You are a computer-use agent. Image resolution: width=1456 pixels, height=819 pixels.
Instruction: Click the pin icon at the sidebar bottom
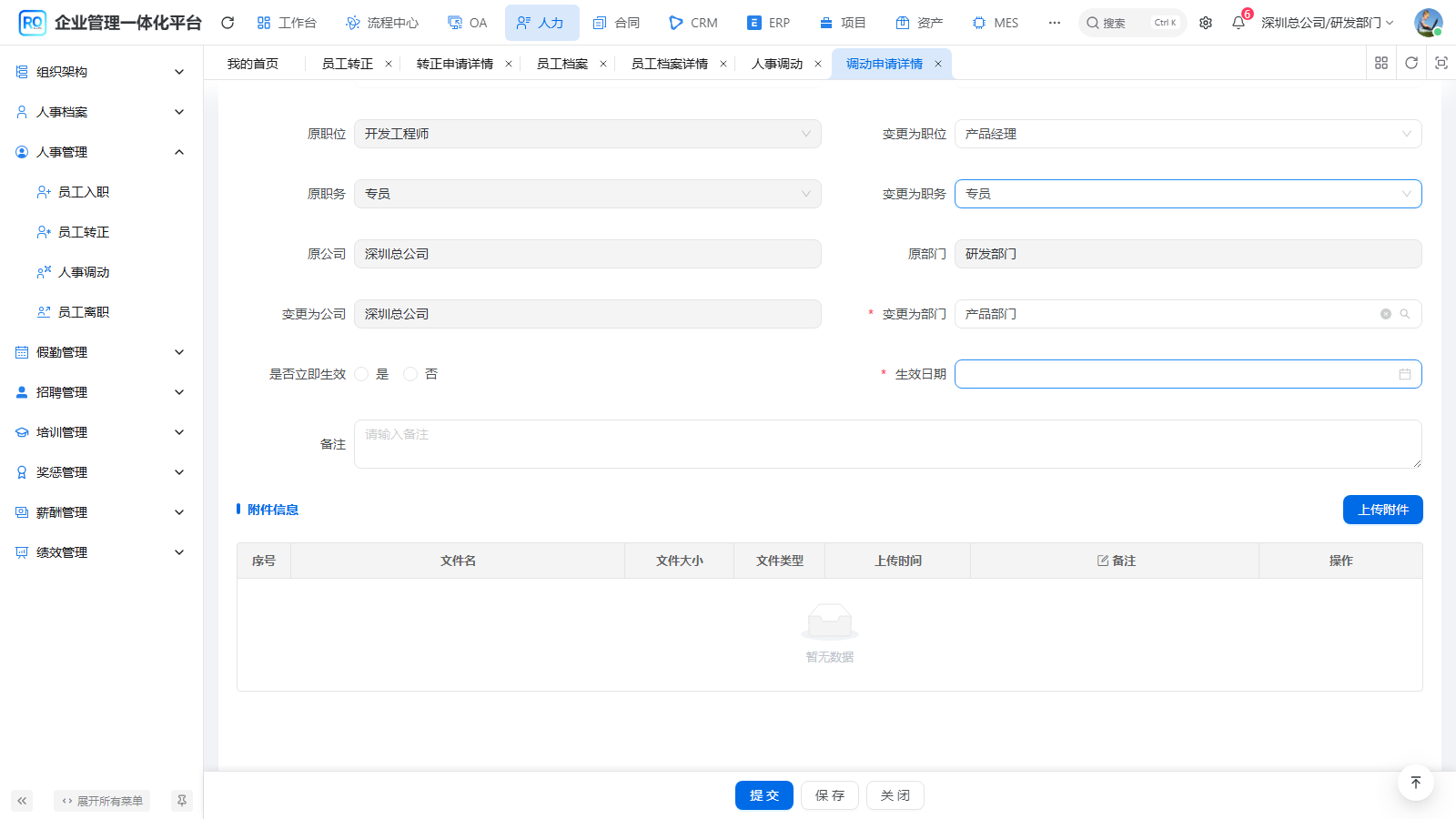[x=182, y=801]
